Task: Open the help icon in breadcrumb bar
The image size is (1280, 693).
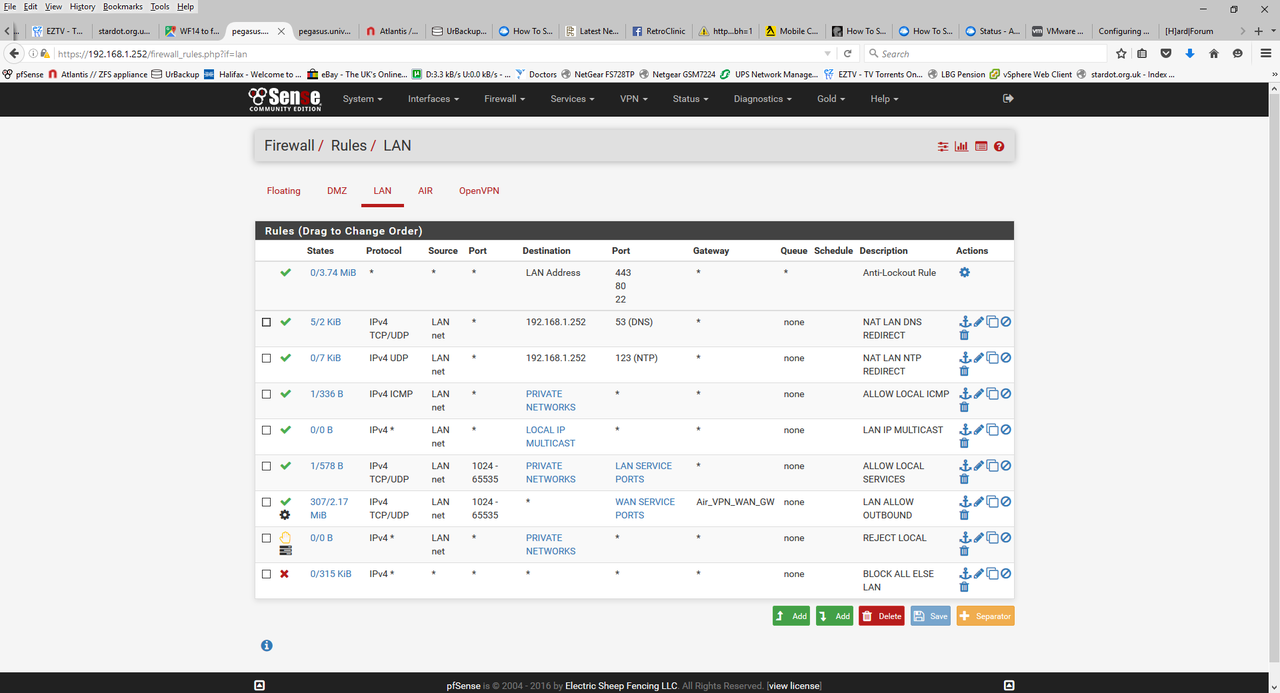Action: 999,147
